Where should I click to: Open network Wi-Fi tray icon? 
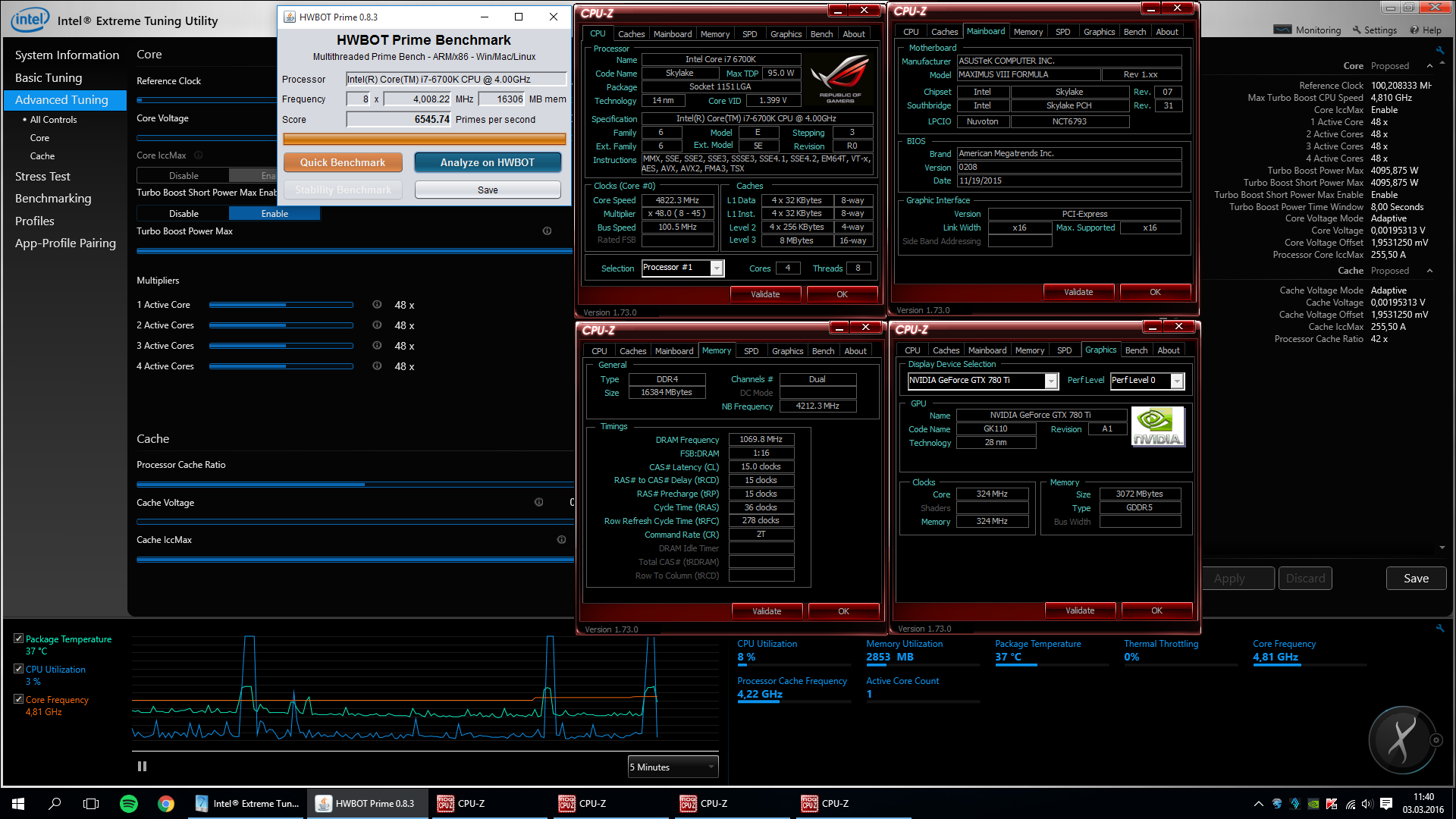(x=1350, y=804)
